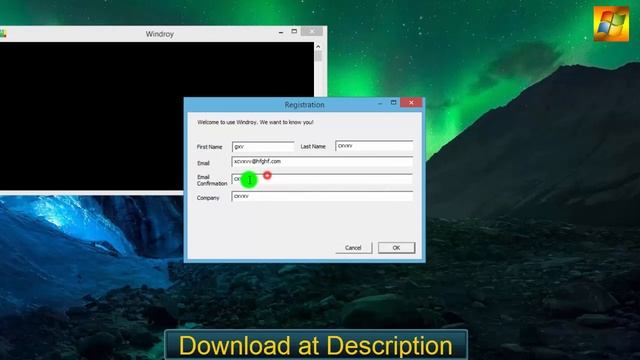
Task: Click the 'Welcome to use Windroy' text
Action: [x=256, y=122]
